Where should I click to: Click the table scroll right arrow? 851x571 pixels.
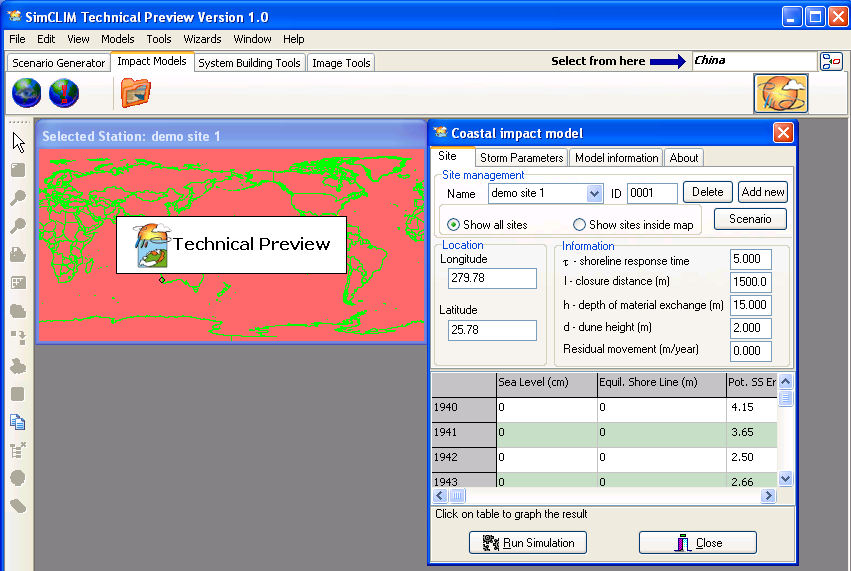pos(768,496)
